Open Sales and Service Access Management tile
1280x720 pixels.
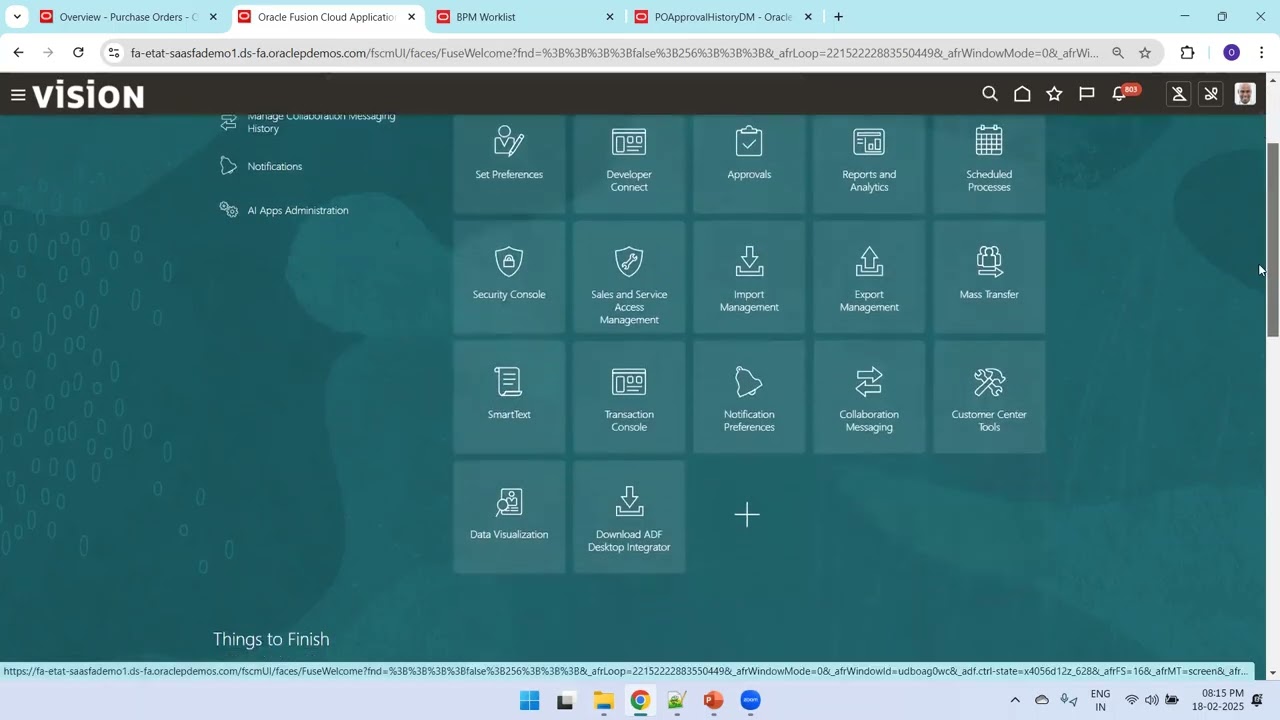629,277
